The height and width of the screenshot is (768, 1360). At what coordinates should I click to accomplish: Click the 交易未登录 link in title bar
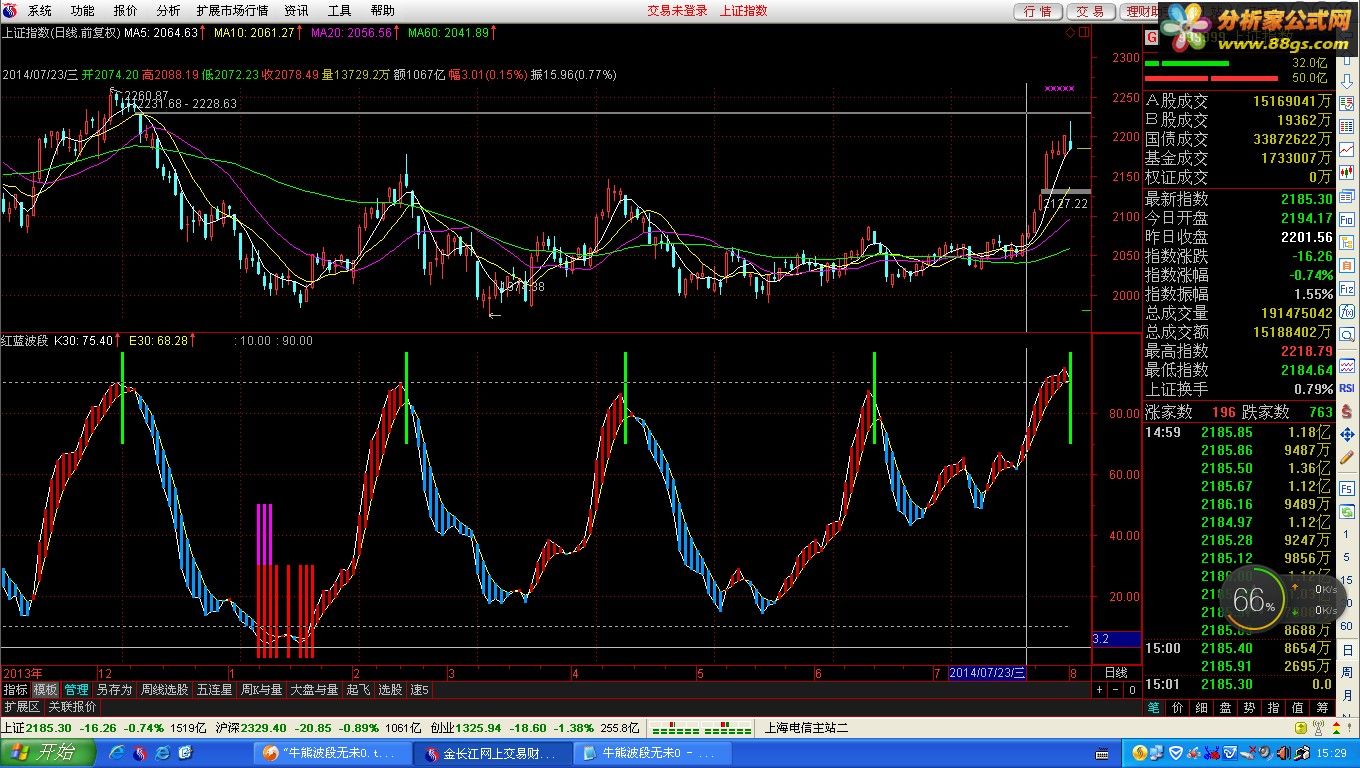[677, 11]
